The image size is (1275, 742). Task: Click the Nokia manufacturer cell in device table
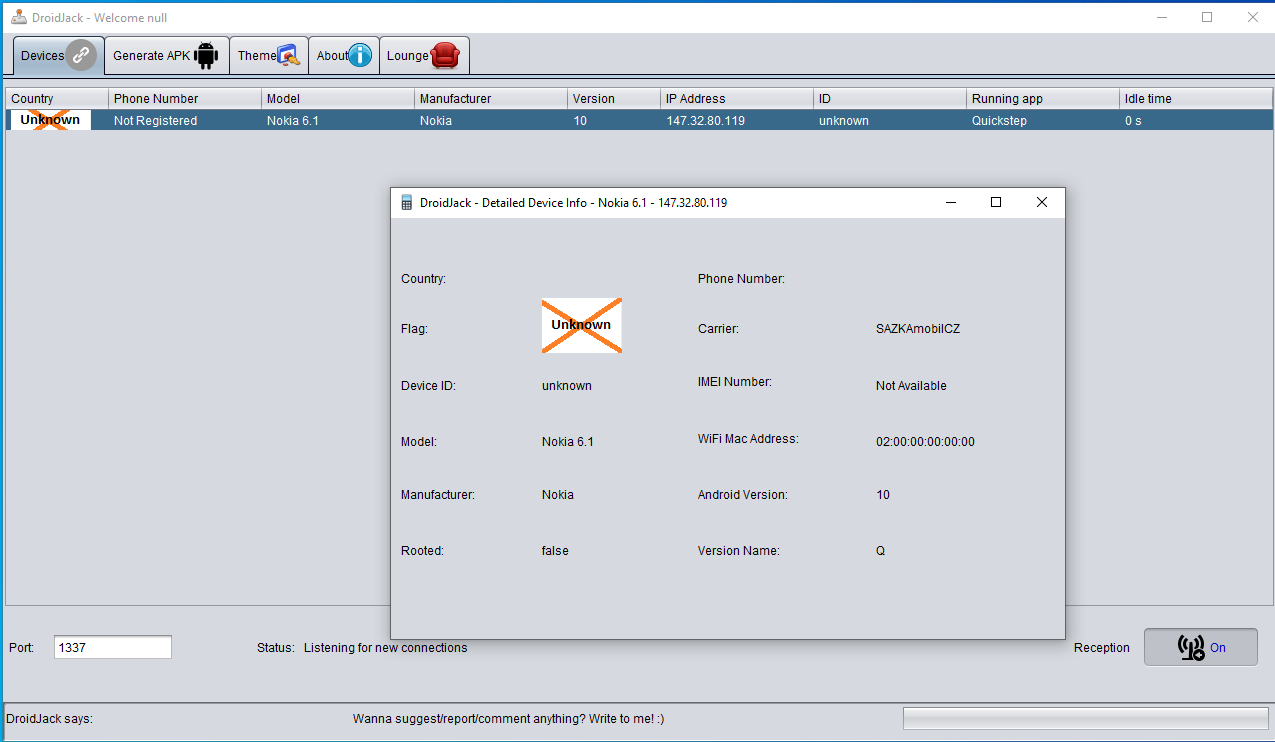(491, 120)
